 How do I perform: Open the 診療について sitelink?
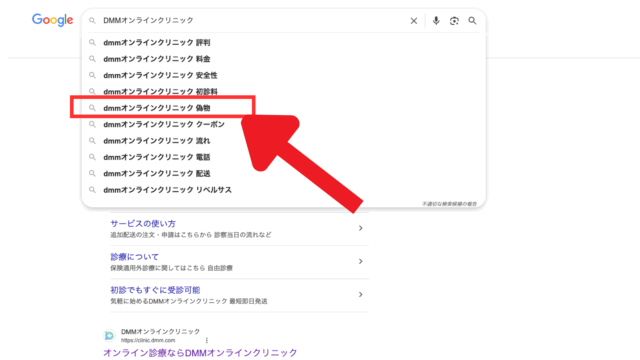pos(134,257)
